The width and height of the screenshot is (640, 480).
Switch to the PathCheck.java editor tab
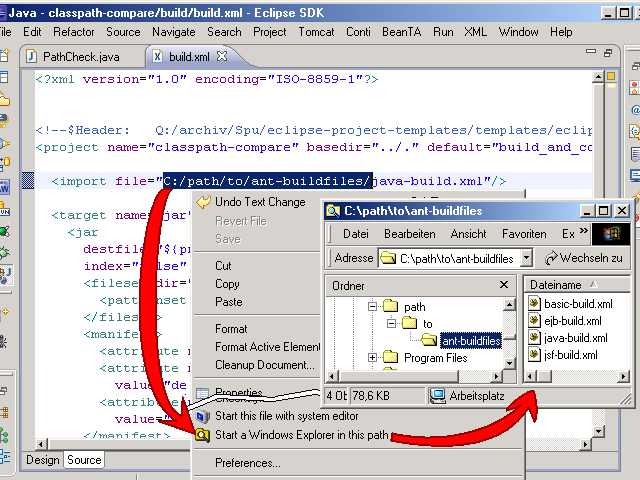coord(81,57)
